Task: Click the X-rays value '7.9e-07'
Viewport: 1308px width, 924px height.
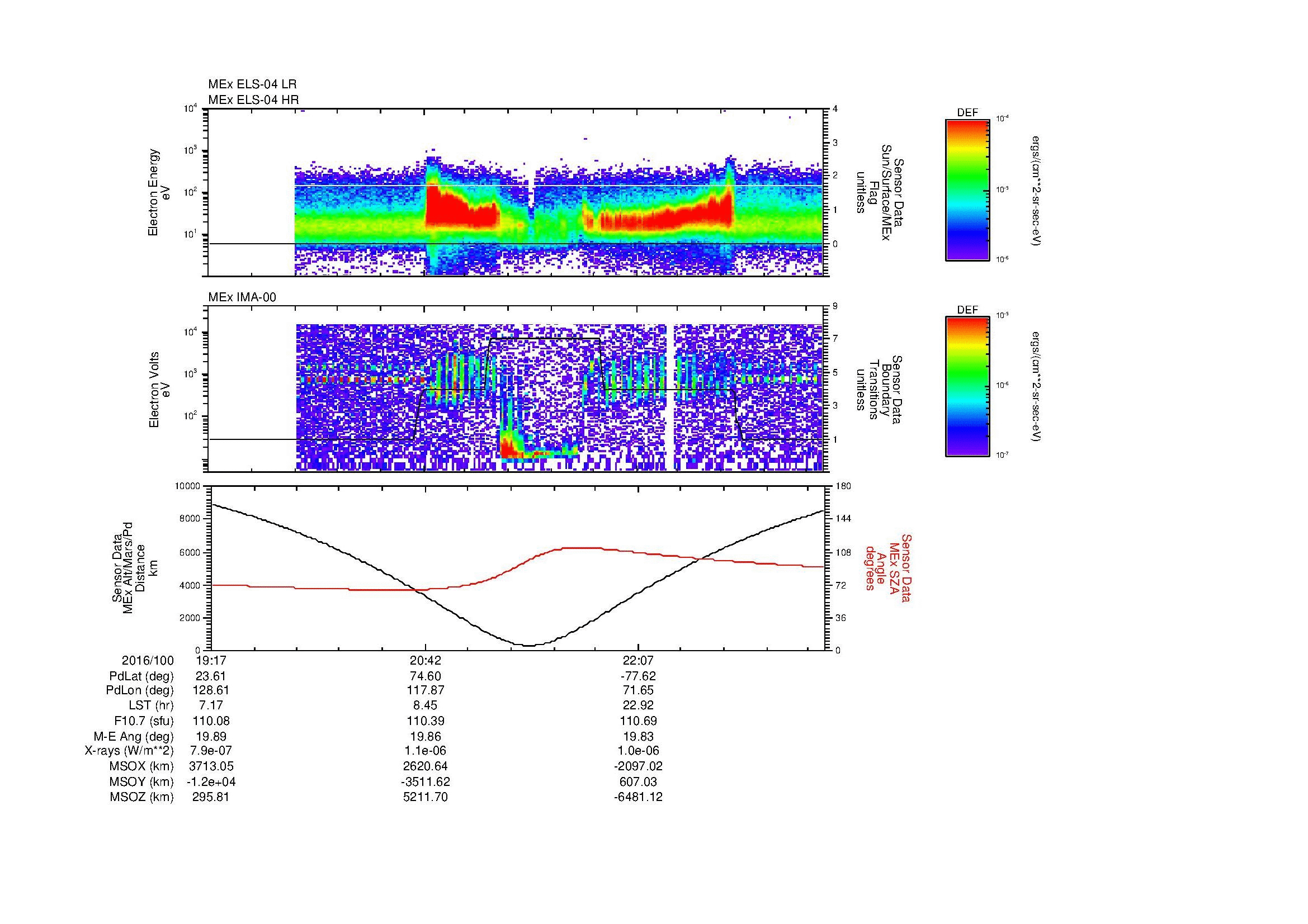Action: 211,751
